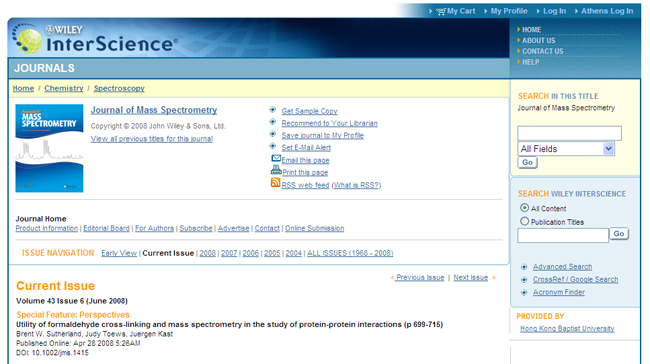Click Set E-Mail Alert link

pyautogui.click(x=306, y=147)
